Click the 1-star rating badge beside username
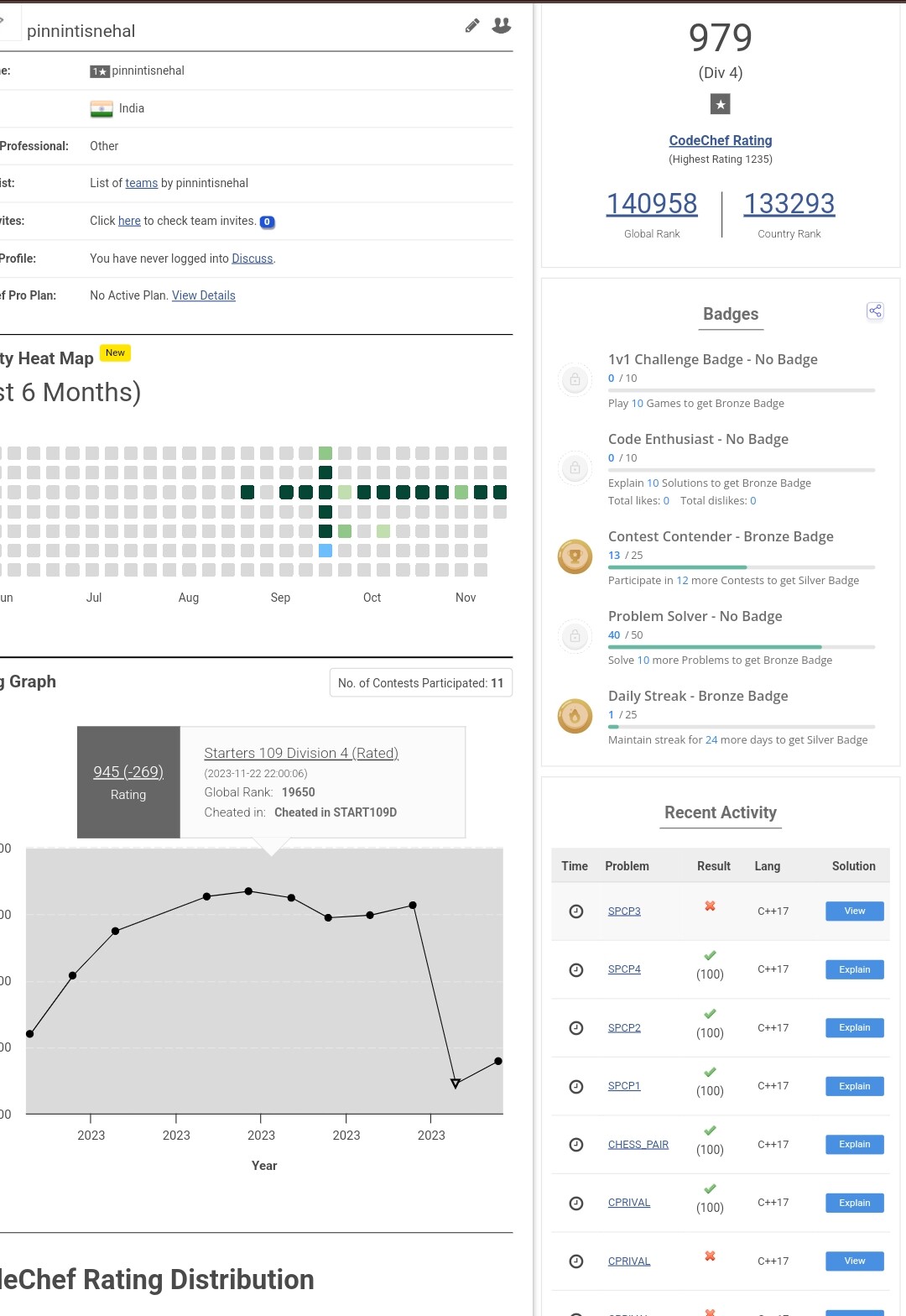 100,71
